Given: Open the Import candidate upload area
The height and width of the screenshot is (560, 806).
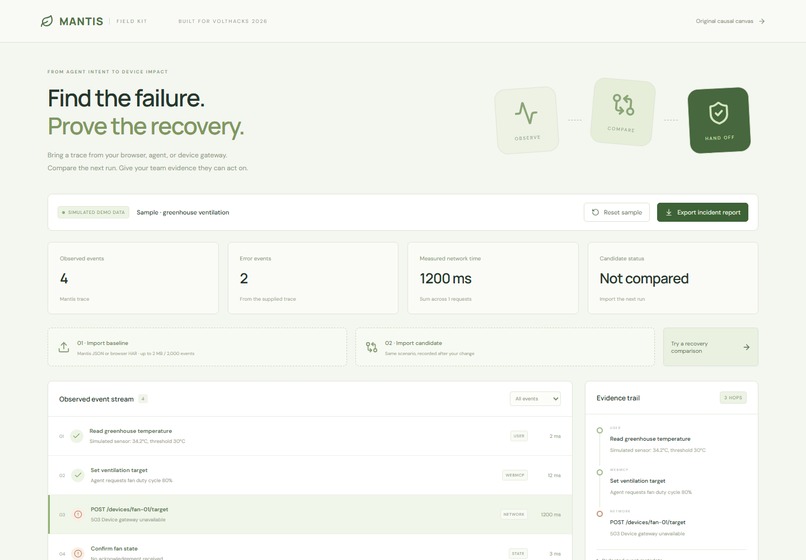Looking at the screenshot, I should 505,347.
